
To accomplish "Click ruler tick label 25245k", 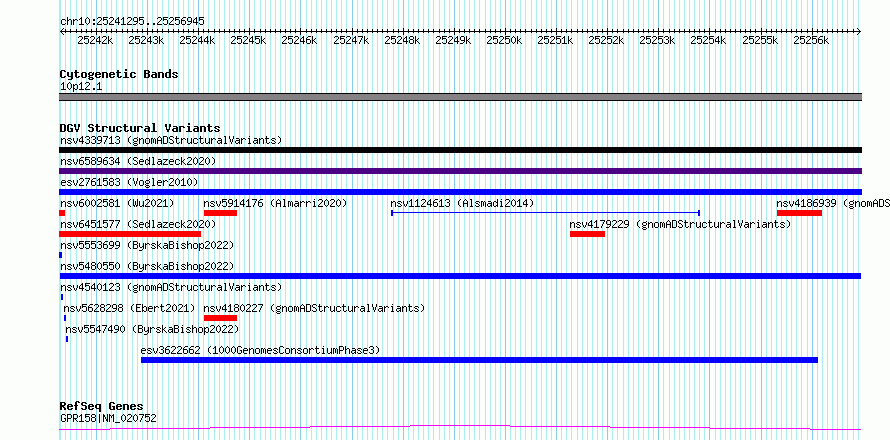I will tap(249, 40).
